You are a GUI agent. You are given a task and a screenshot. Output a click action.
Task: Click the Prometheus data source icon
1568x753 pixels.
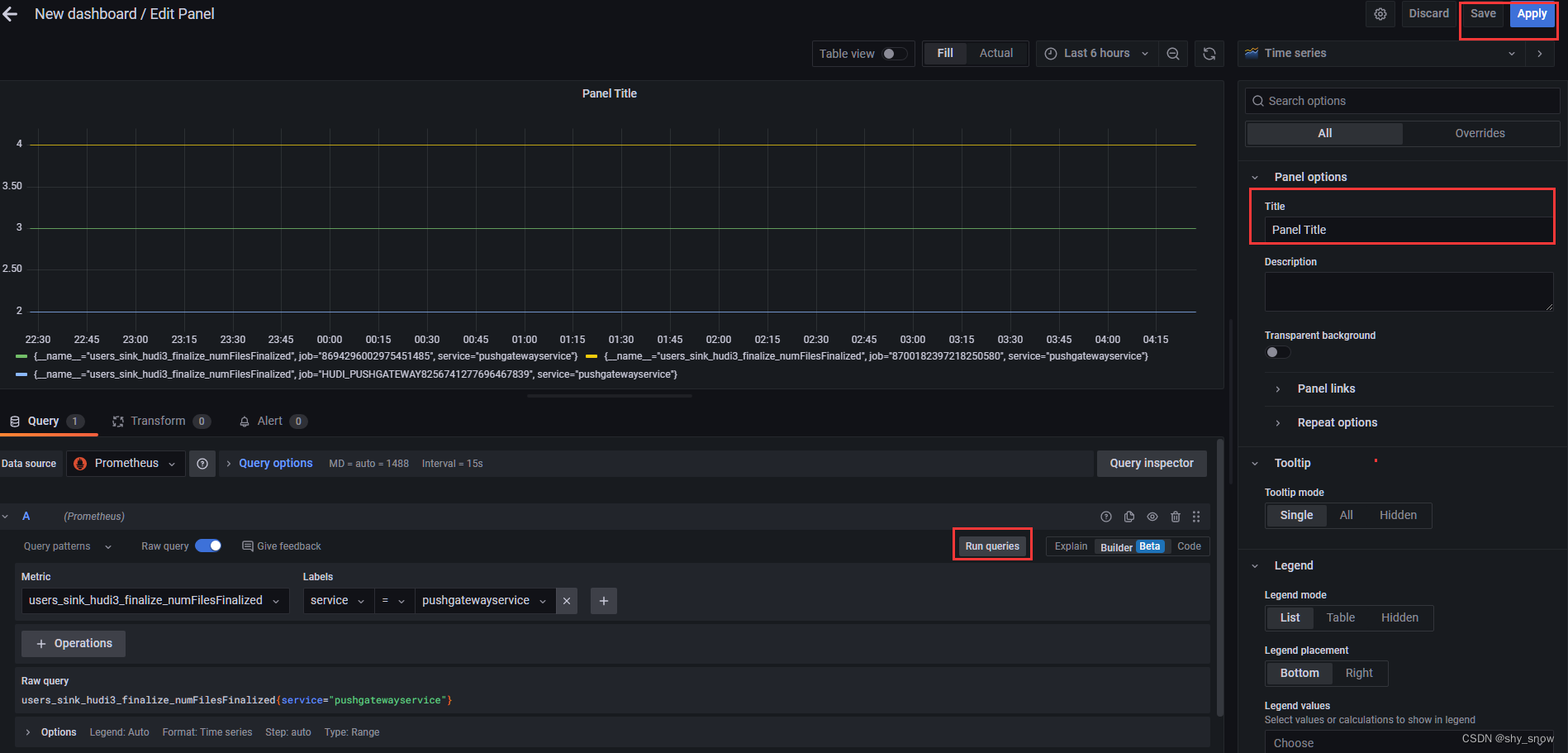coord(79,463)
